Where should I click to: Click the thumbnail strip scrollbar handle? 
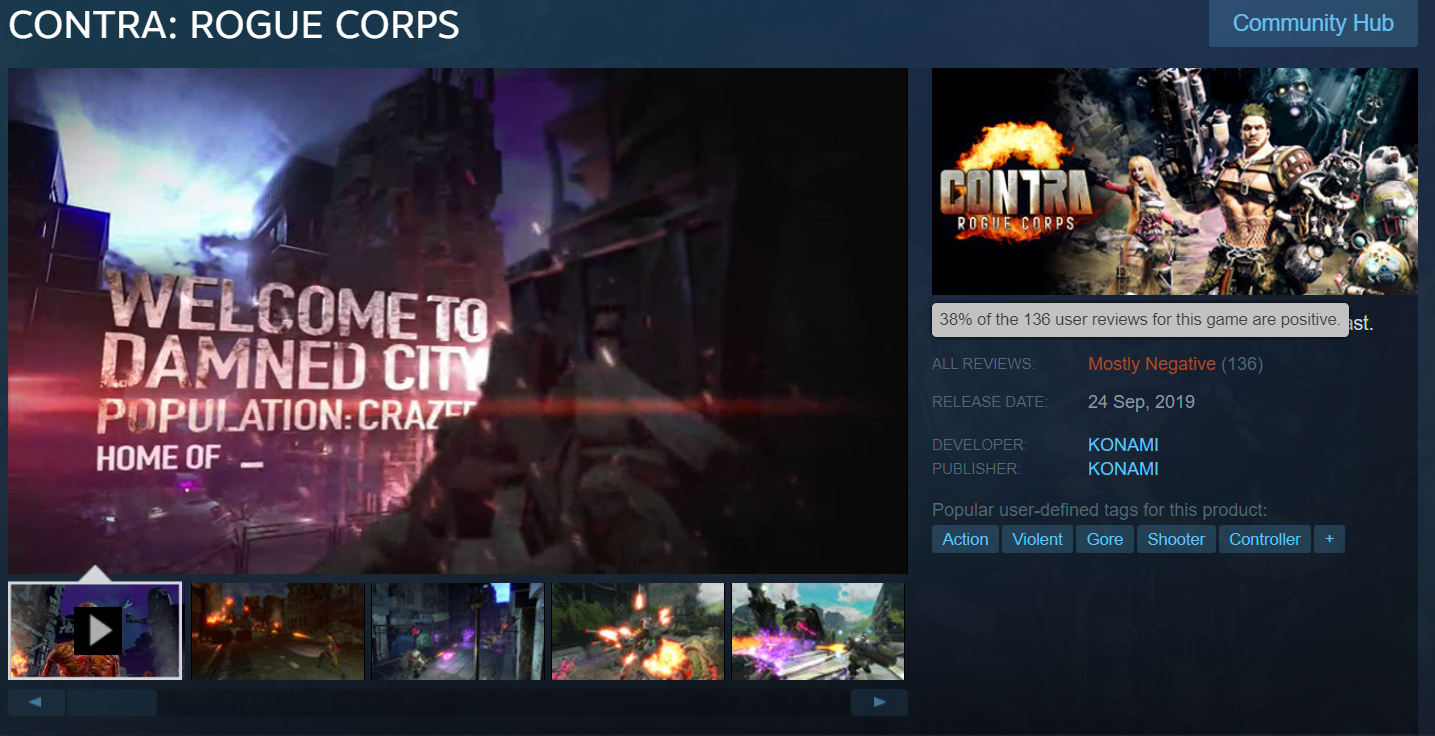tap(111, 702)
